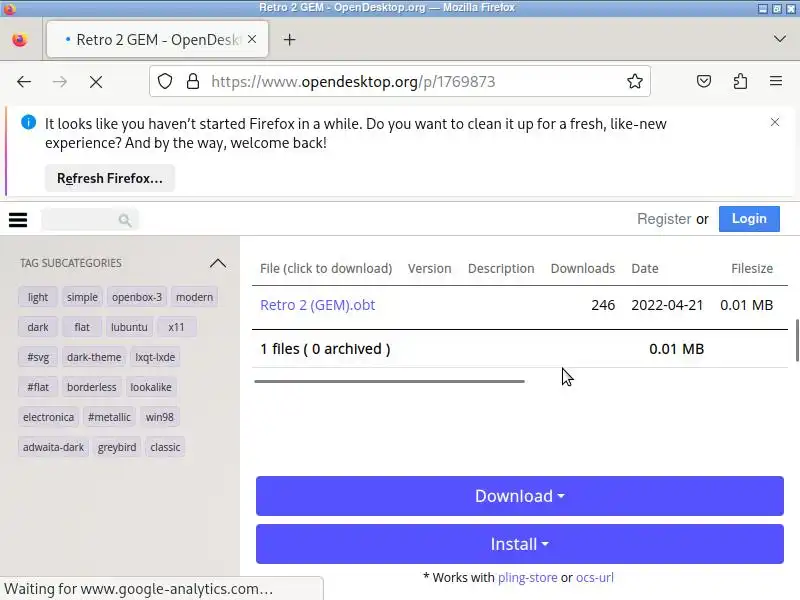Open the Extensions puzzle icon
The image size is (800, 600).
[740, 81]
